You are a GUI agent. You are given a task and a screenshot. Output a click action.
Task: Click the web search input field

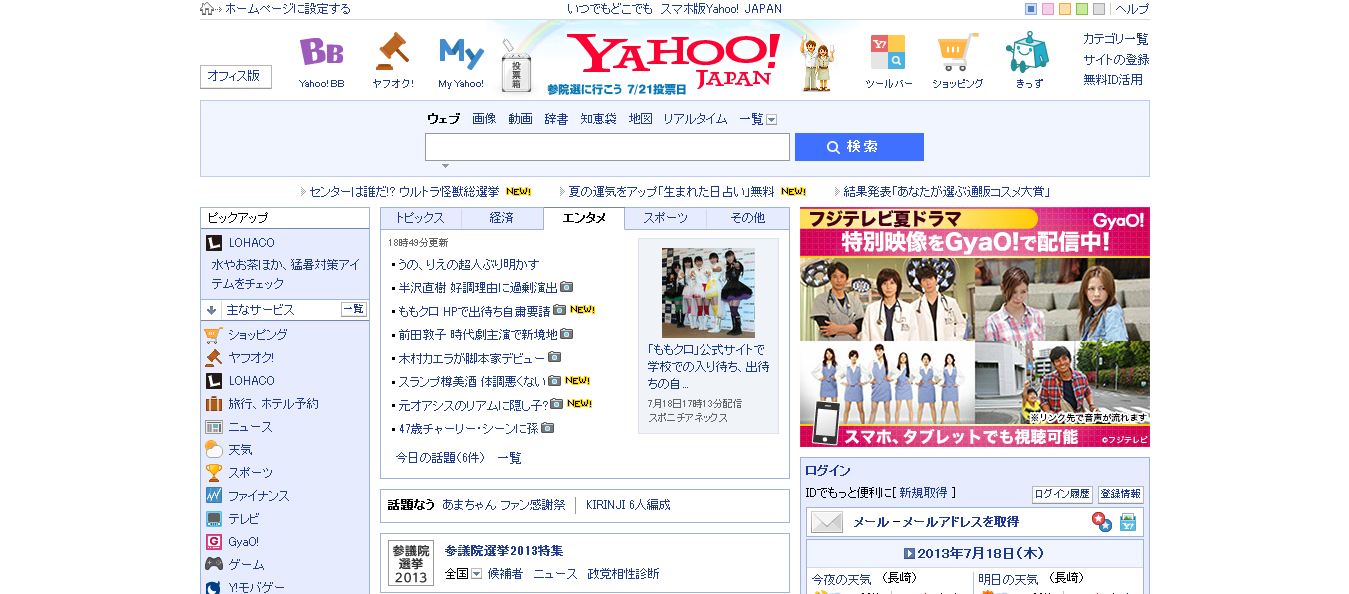click(x=607, y=147)
